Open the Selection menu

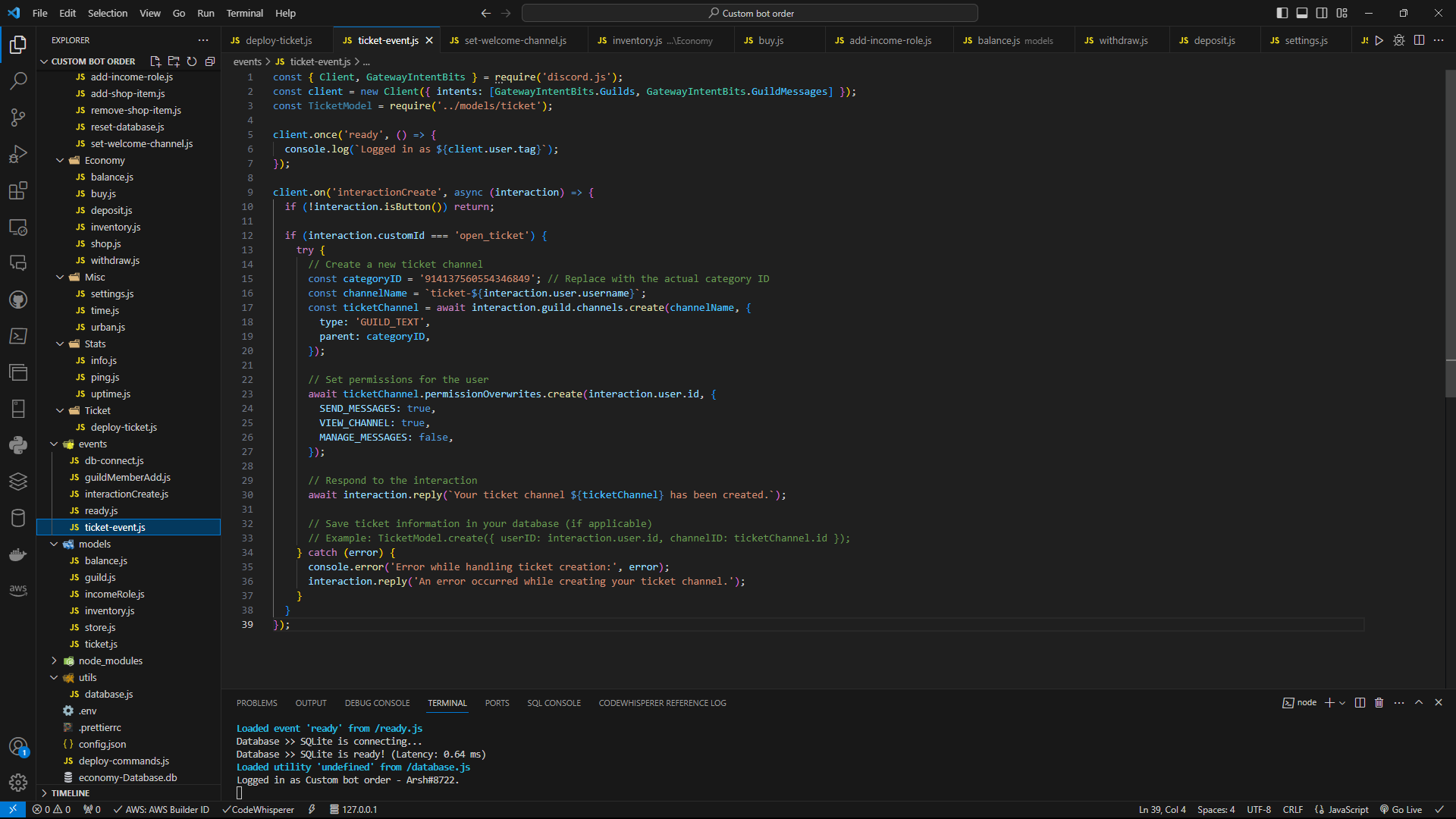pos(108,13)
